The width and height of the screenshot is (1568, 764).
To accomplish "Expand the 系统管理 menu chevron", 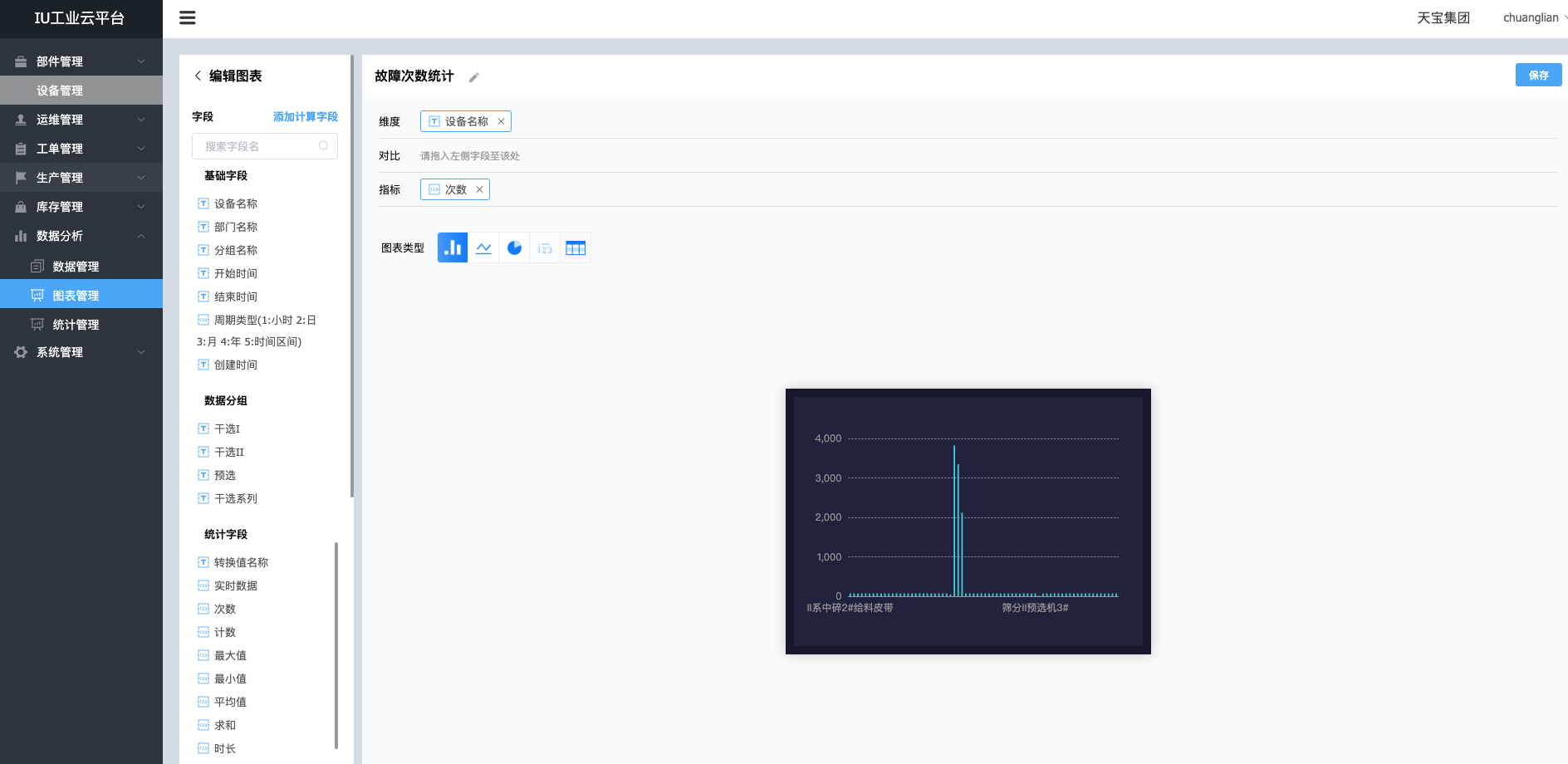I will point(141,352).
